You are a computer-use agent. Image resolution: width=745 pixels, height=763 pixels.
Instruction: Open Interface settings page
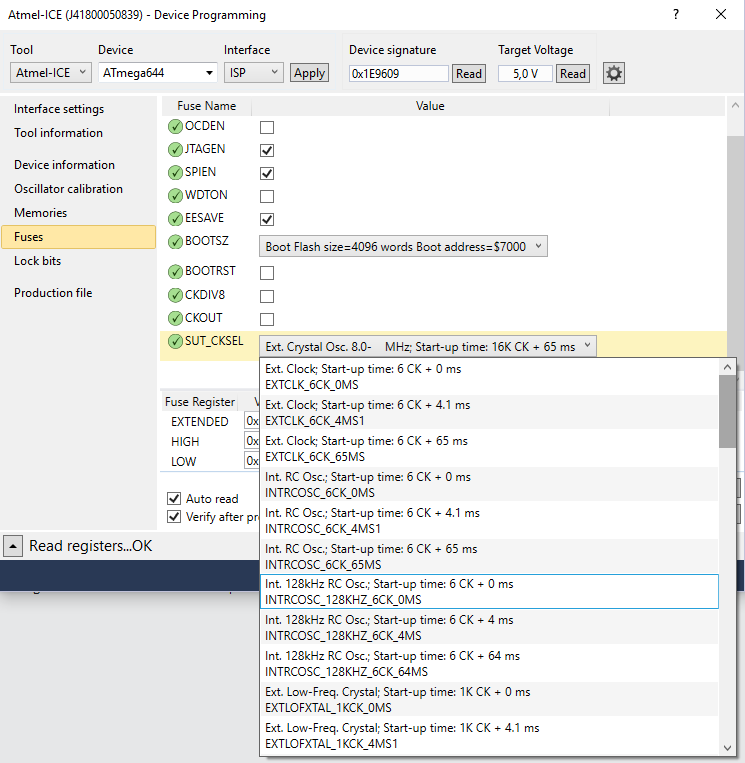tap(59, 109)
